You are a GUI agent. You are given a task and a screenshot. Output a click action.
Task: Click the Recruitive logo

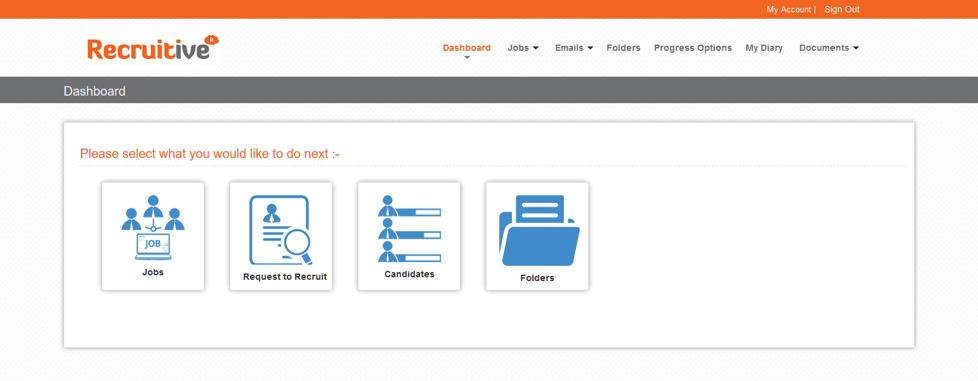[x=153, y=48]
